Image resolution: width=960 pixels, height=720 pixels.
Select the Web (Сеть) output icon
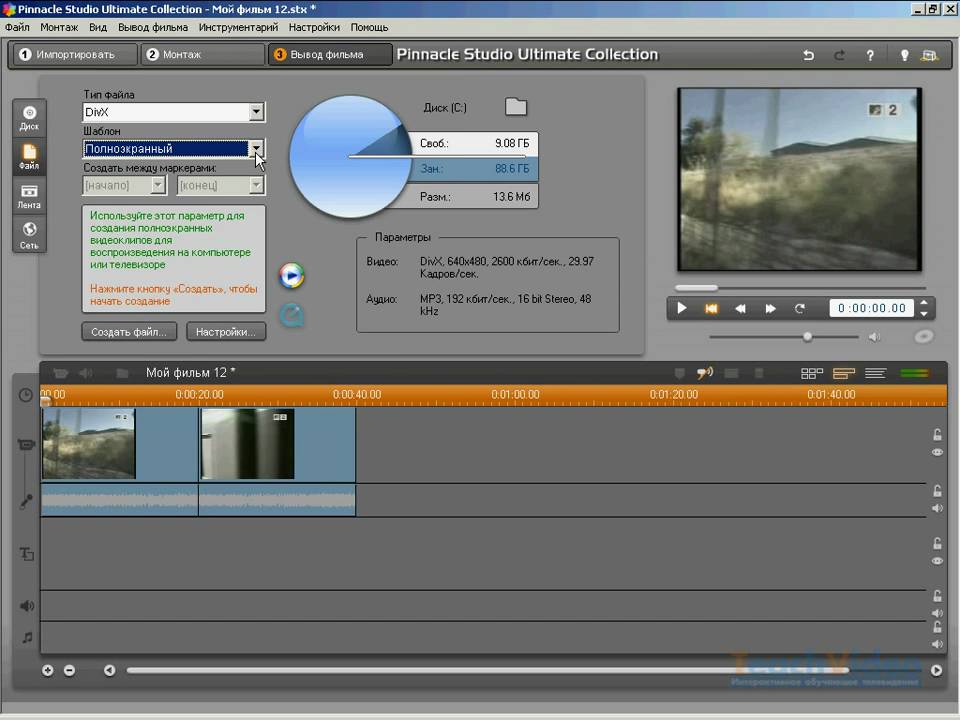[x=29, y=234]
